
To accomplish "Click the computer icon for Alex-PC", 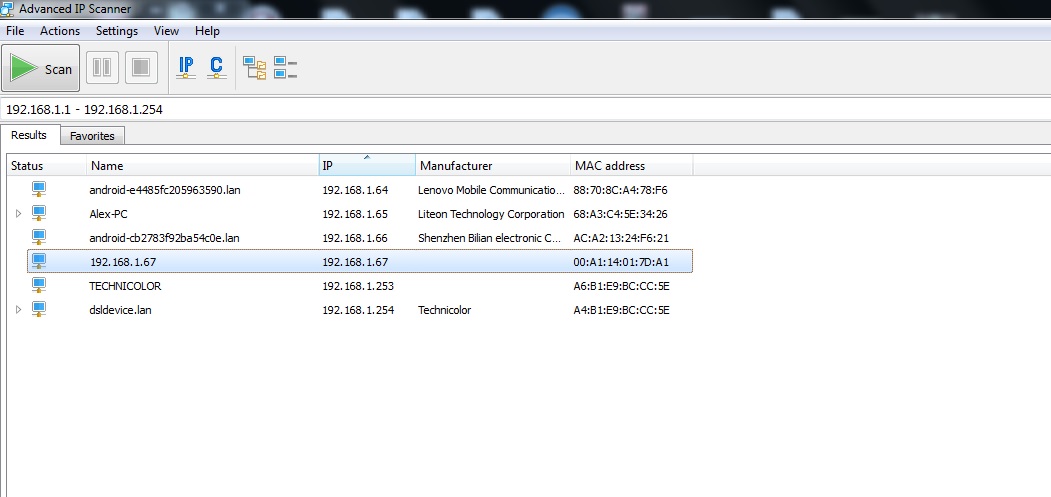I will click(39, 214).
